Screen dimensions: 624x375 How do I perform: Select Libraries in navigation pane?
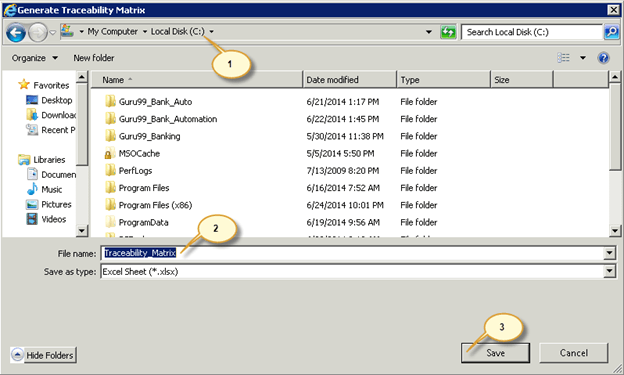49,160
